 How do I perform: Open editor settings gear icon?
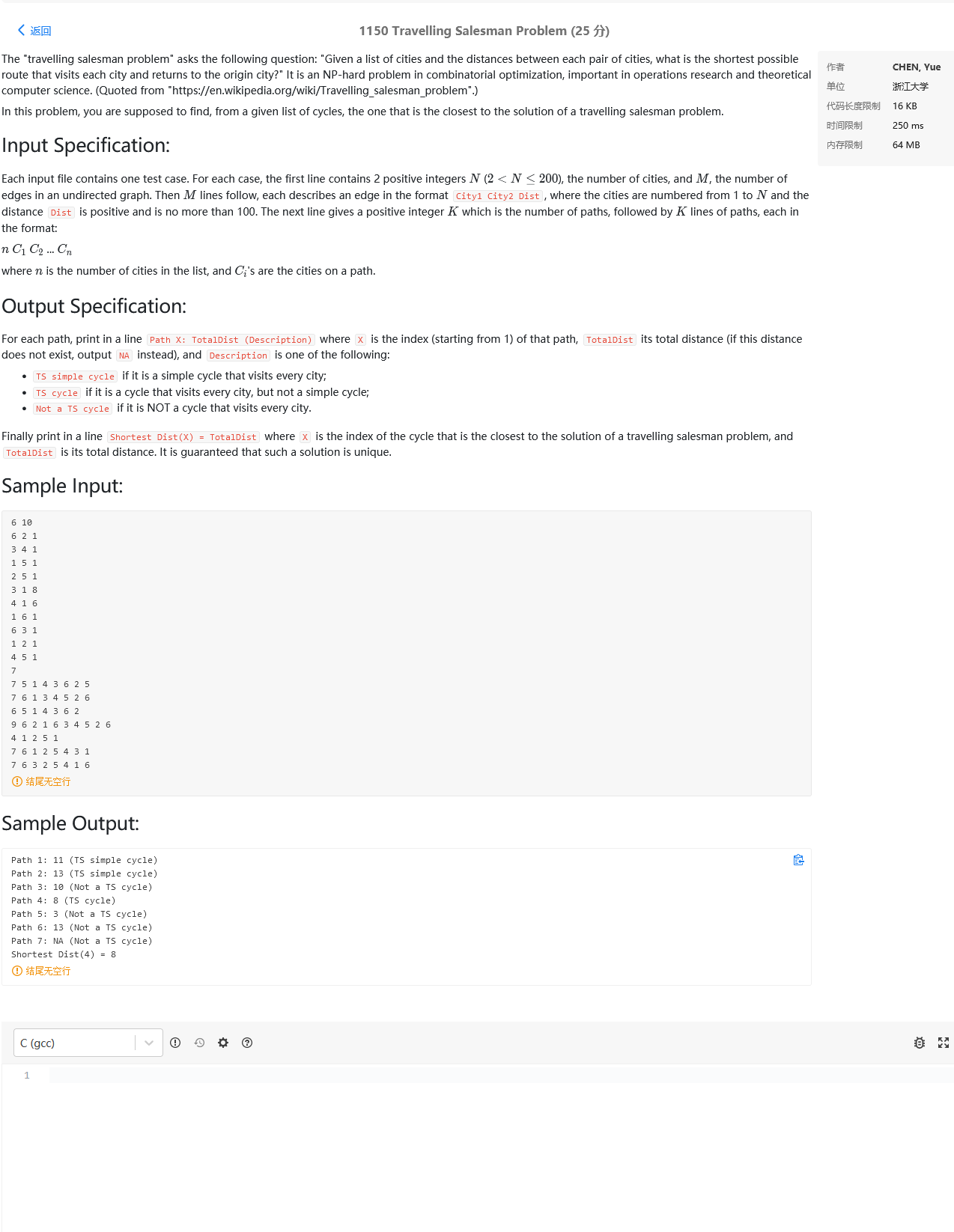223,1043
